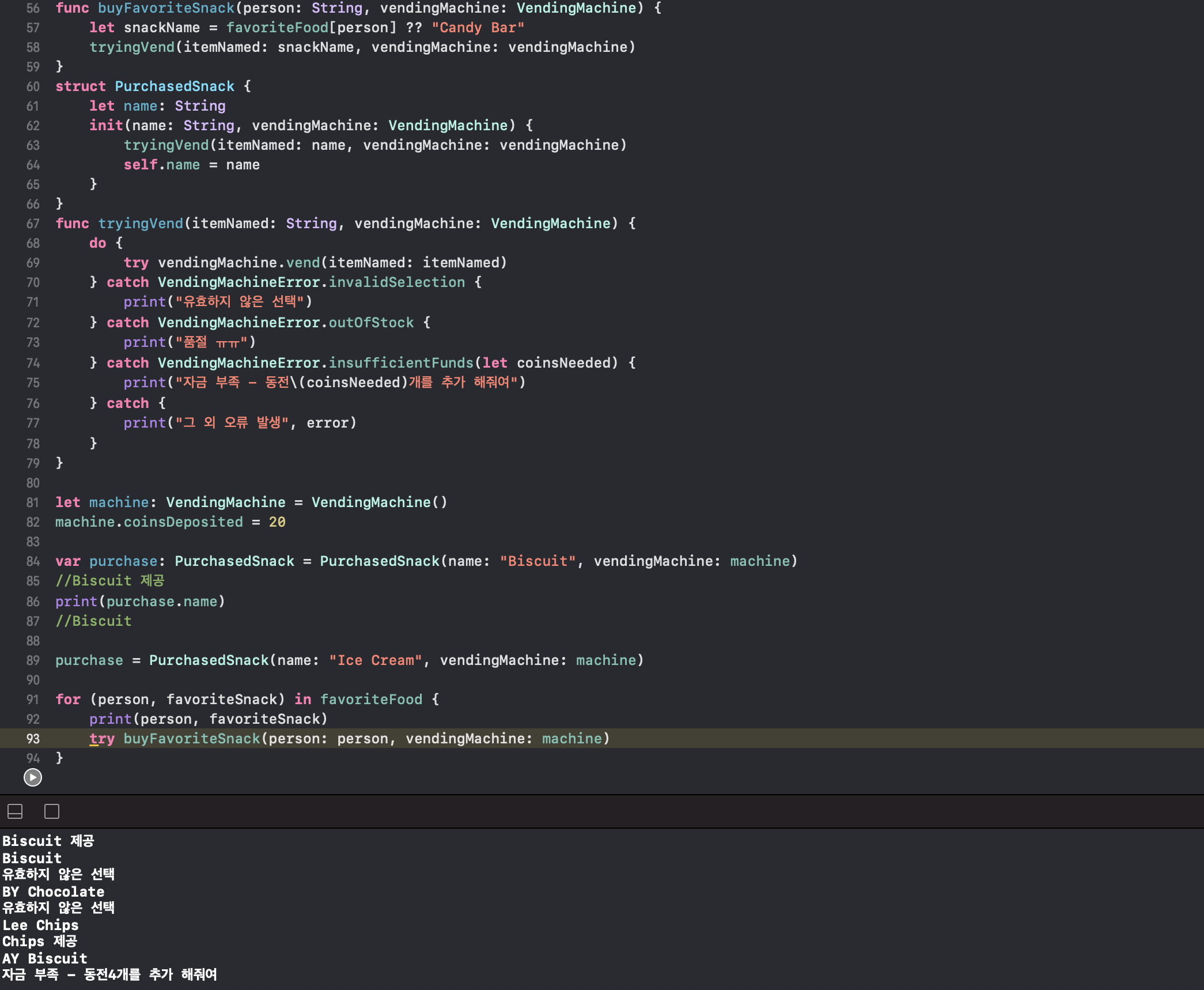Click the "Biscuit" string on line 84

(537, 561)
